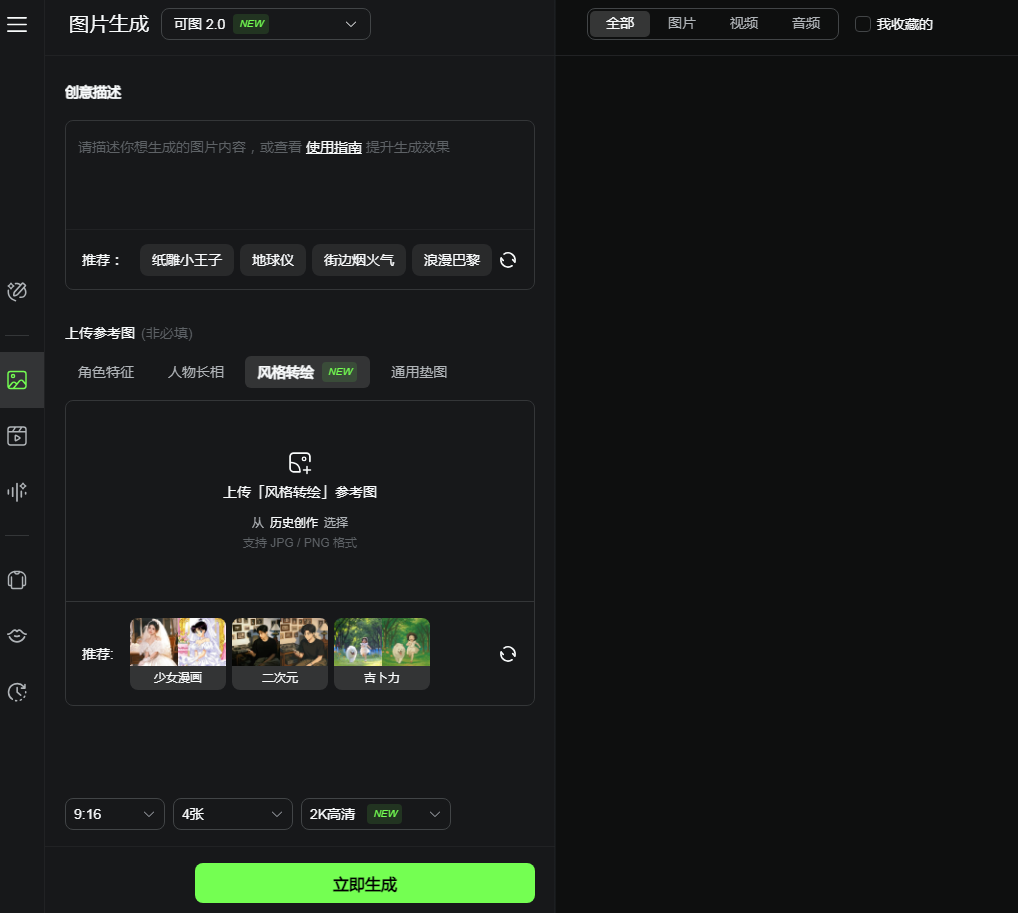Click the 立即生成 generate button
This screenshot has height=913, width=1018.
pos(364,883)
